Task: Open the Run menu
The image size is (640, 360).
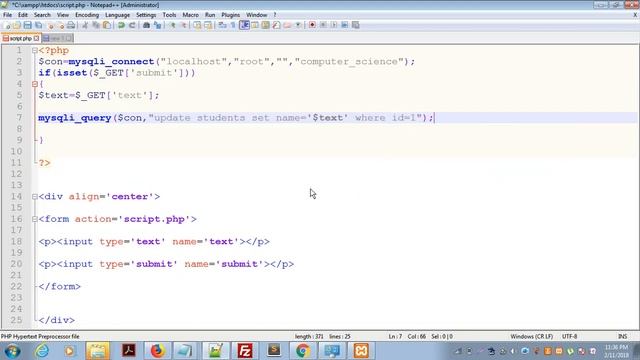Action: (x=210, y=15)
